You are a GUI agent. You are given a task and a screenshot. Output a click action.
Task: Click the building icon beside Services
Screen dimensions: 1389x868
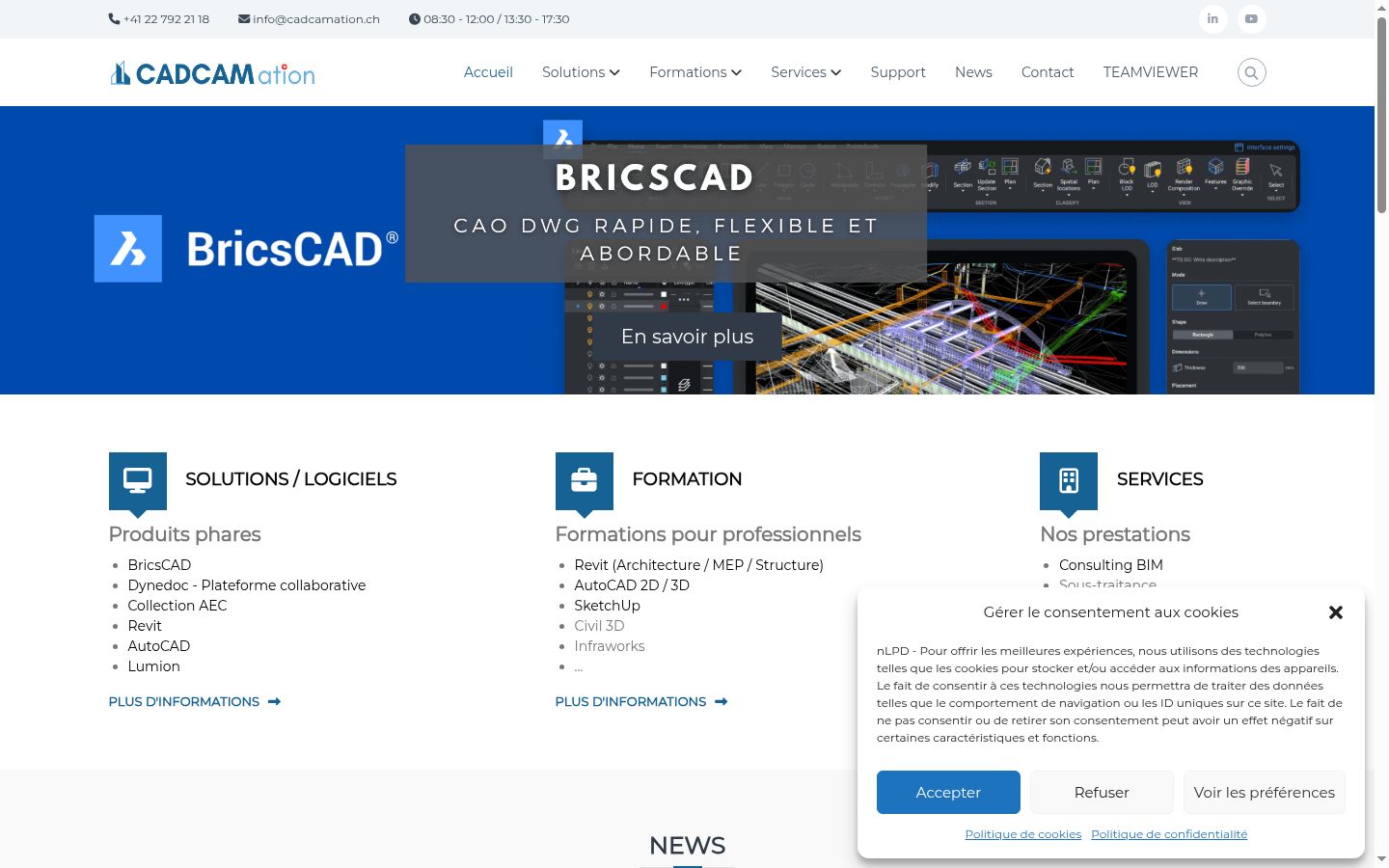tap(1069, 480)
